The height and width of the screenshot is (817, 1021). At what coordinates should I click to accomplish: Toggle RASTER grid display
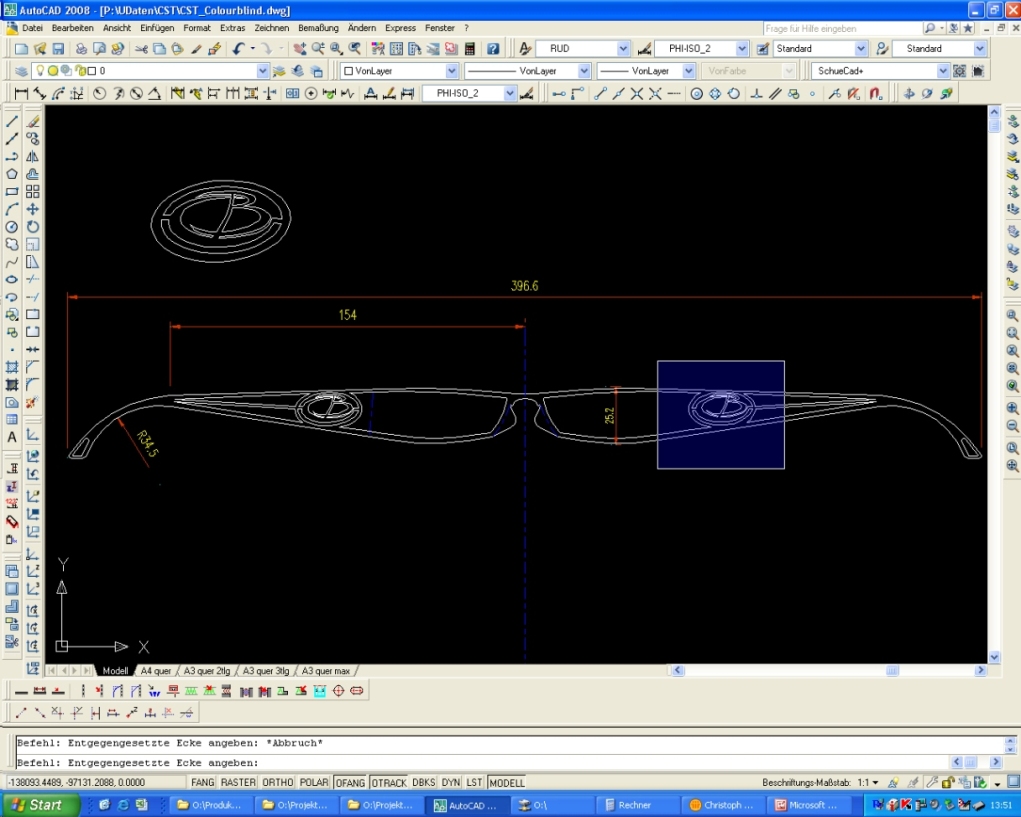click(238, 782)
